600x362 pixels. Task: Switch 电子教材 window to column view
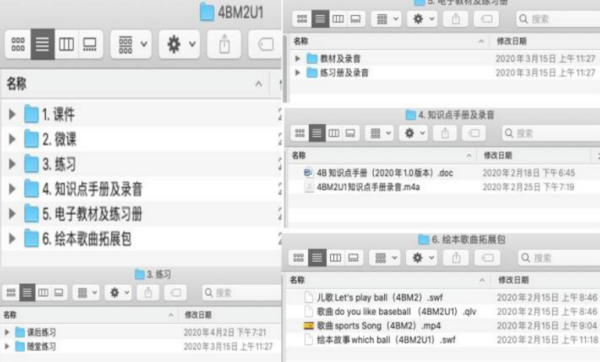(338, 19)
